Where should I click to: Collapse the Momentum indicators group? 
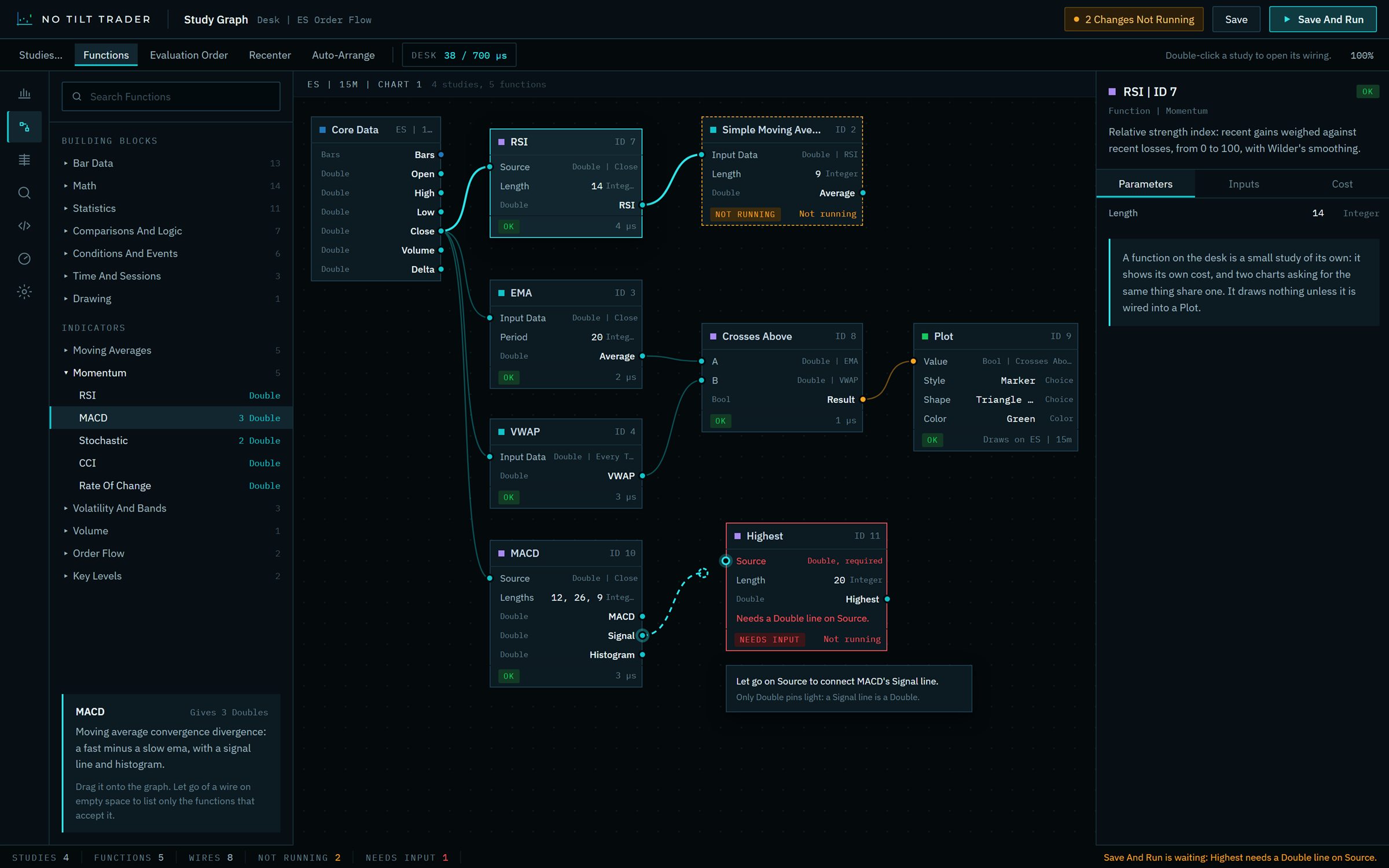point(171,373)
